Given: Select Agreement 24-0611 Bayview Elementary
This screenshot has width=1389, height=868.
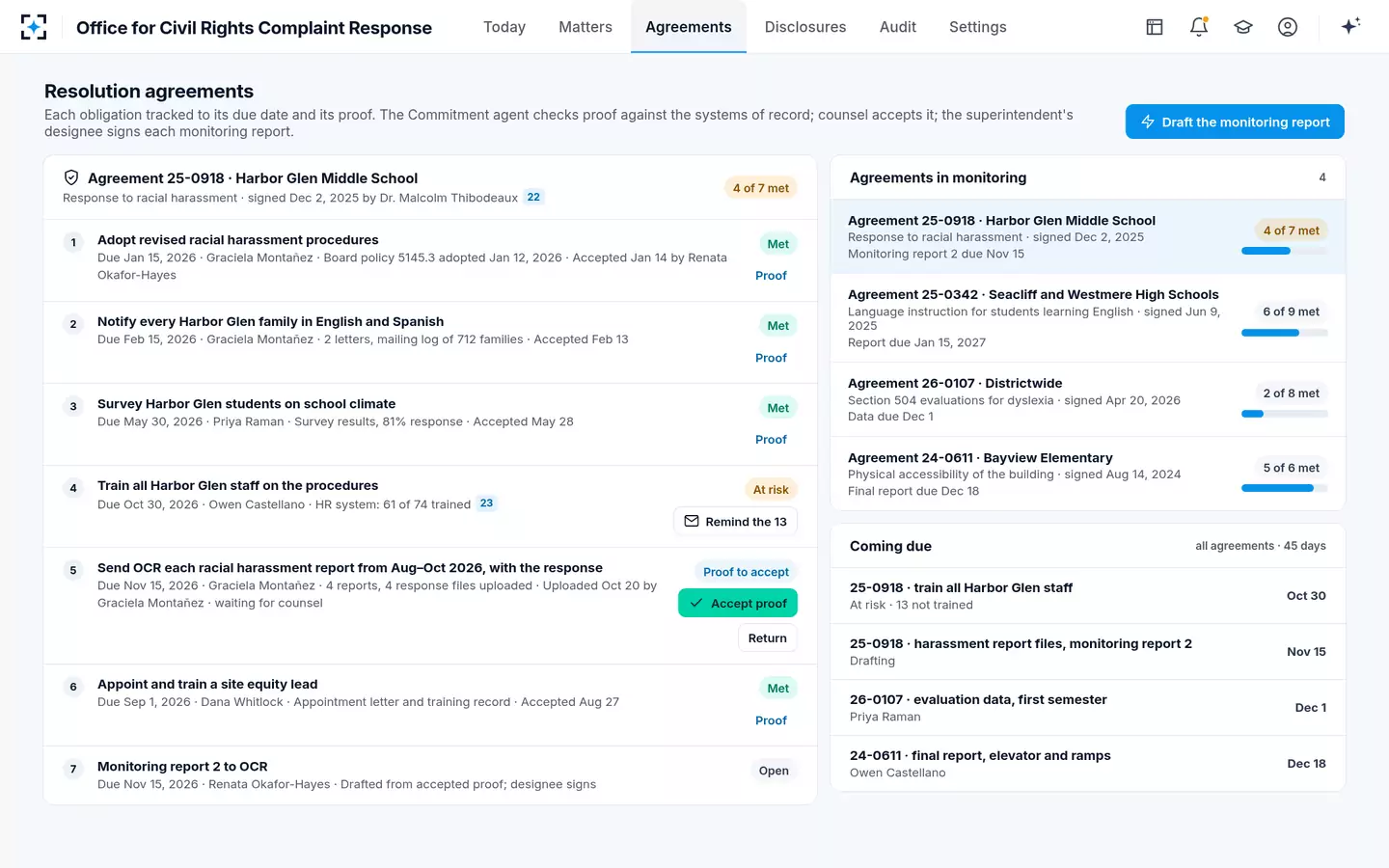Looking at the screenshot, I should pyautogui.click(x=1088, y=474).
